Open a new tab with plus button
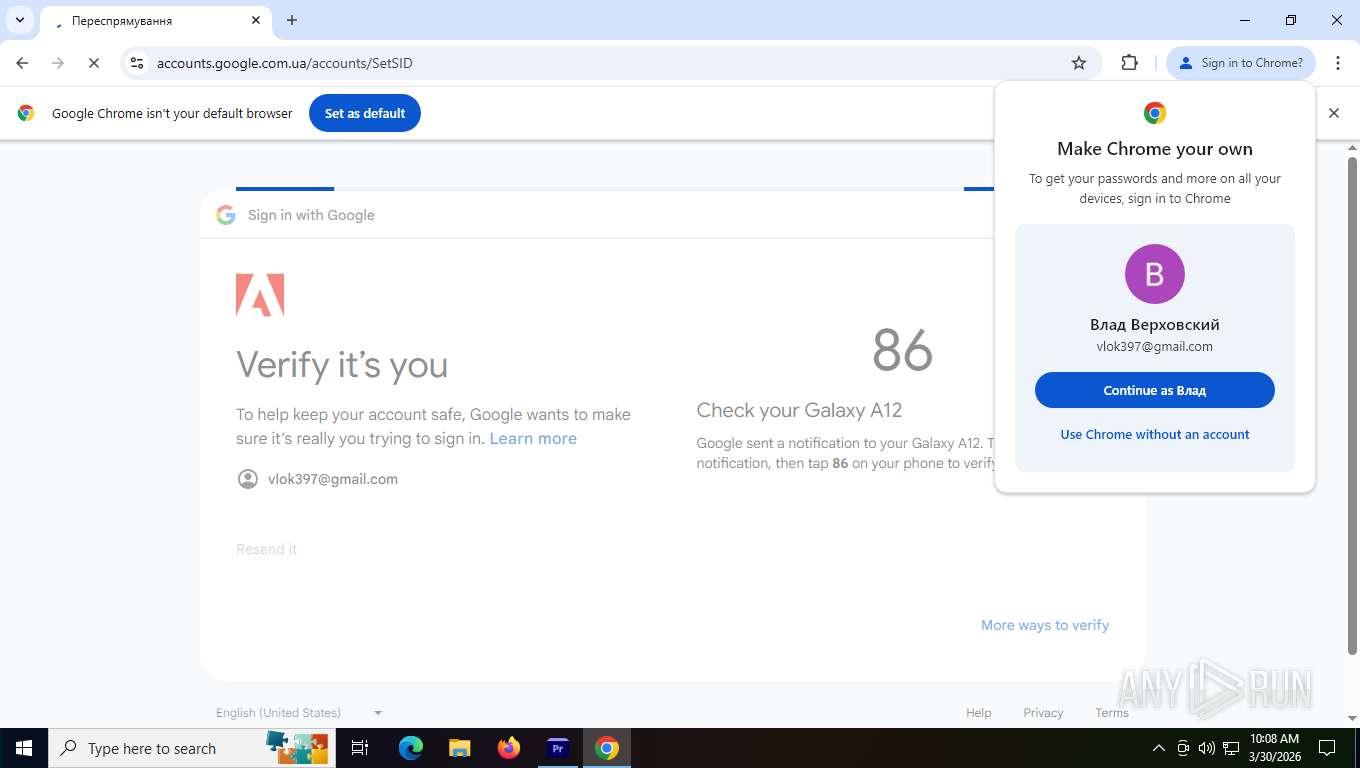The image size is (1360, 768). pyautogui.click(x=292, y=20)
